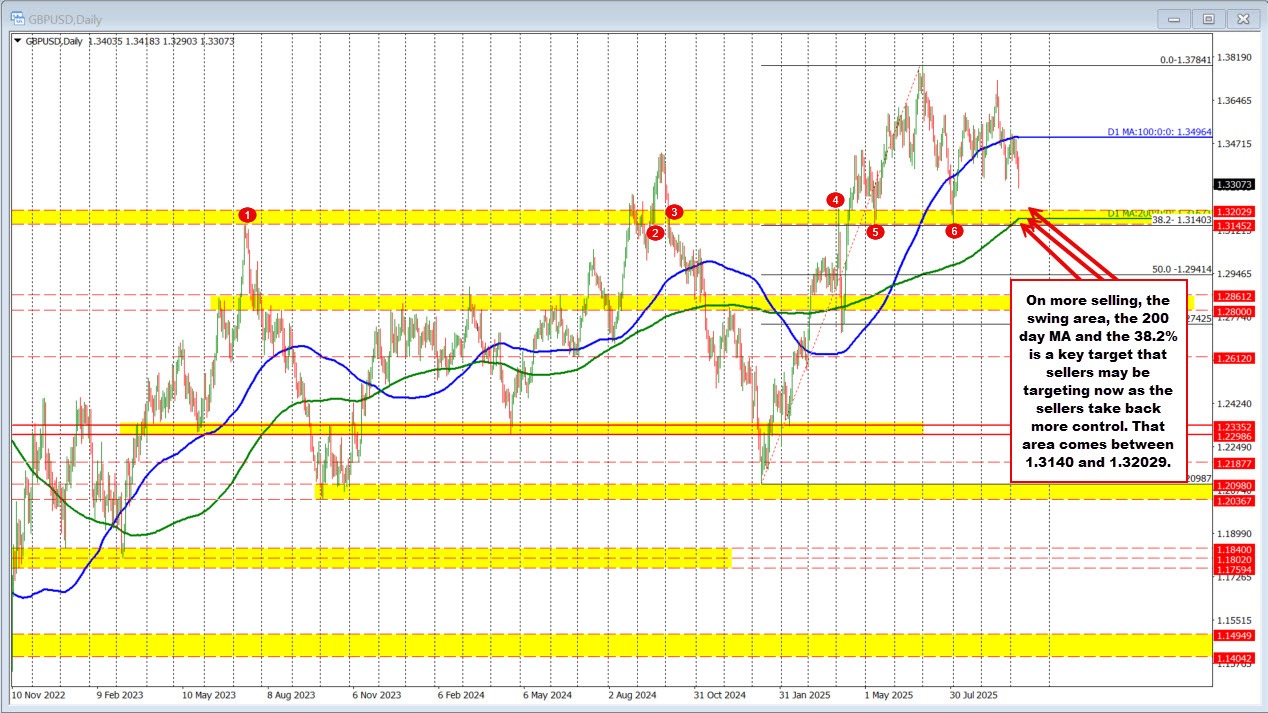Select the 50.0-1.29414 Fibonacci level label

tap(1182, 269)
